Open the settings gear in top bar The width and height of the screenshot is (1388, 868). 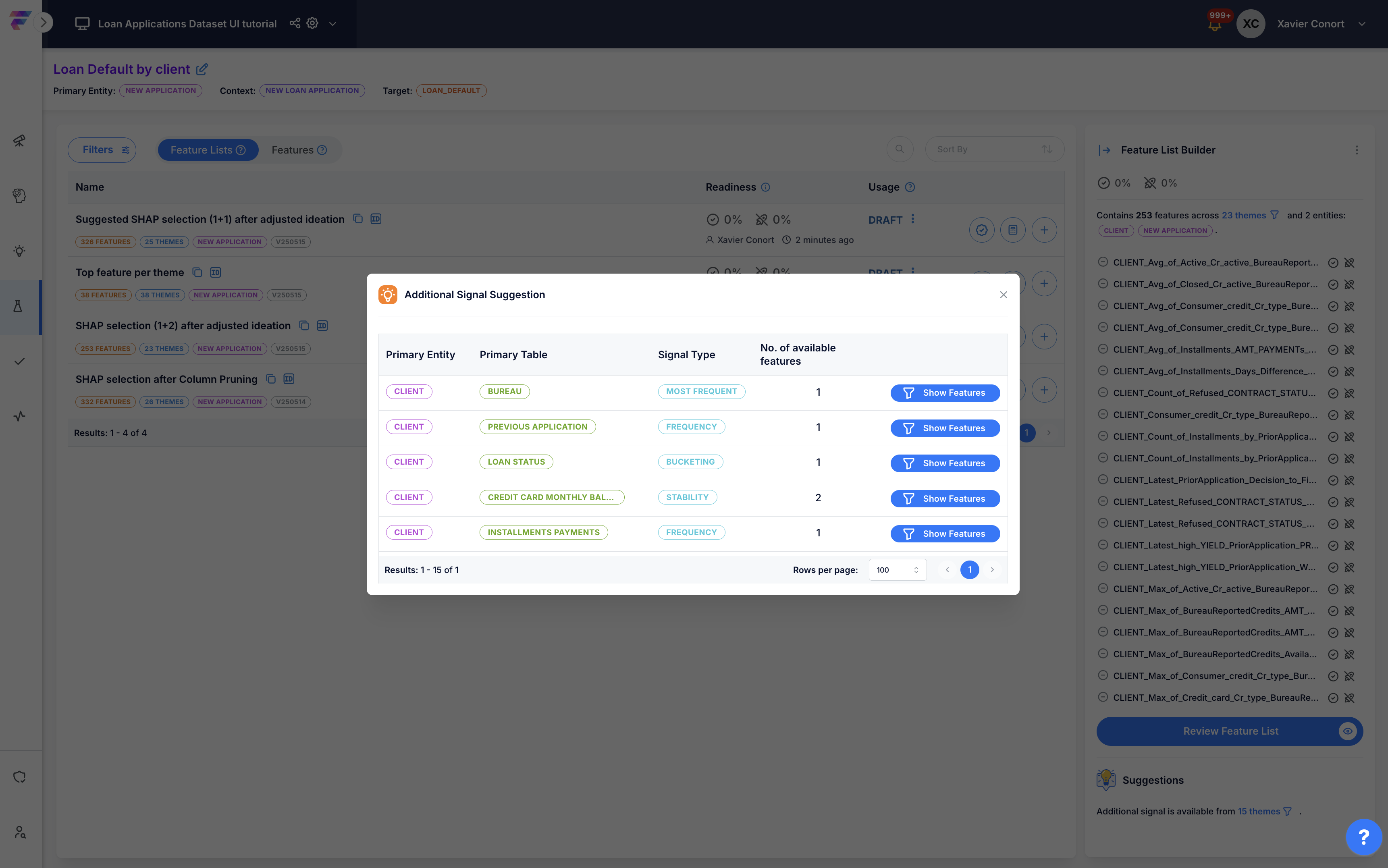coord(312,23)
